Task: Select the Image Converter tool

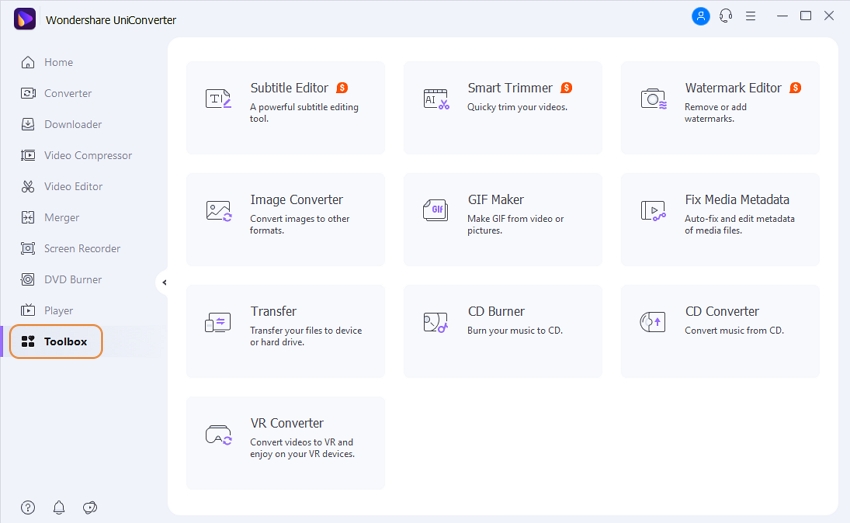Action: (x=285, y=219)
